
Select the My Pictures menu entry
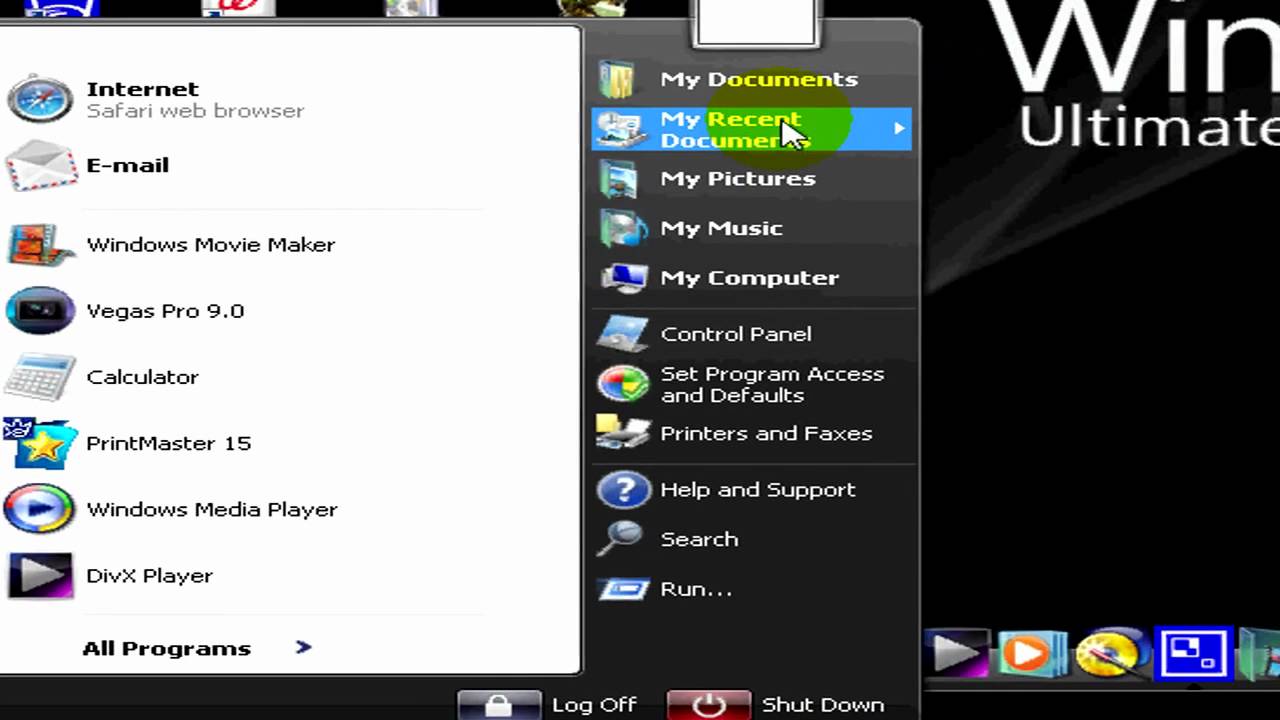pyautogui.click(x=751, y=178)
